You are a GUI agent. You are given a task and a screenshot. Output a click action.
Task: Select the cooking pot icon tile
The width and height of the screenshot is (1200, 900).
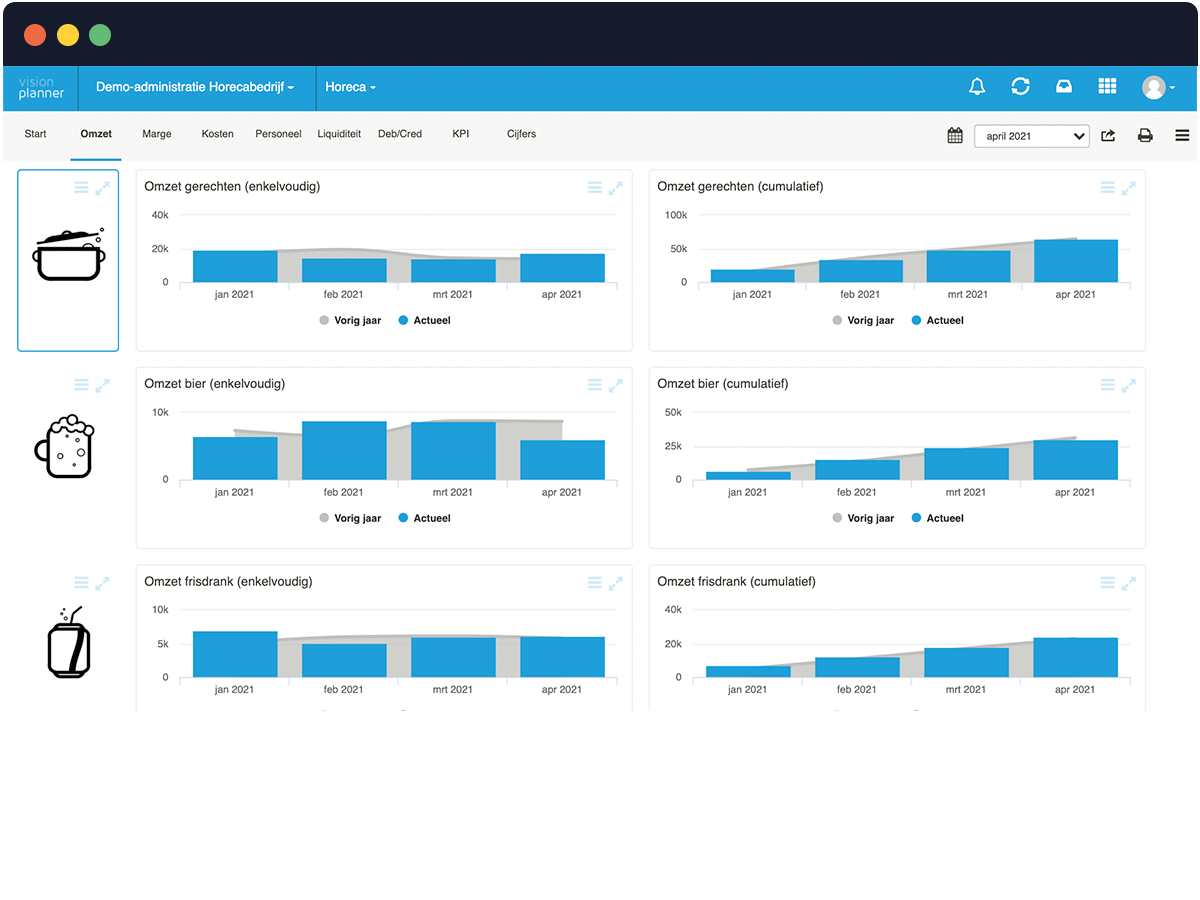point(68,260)
